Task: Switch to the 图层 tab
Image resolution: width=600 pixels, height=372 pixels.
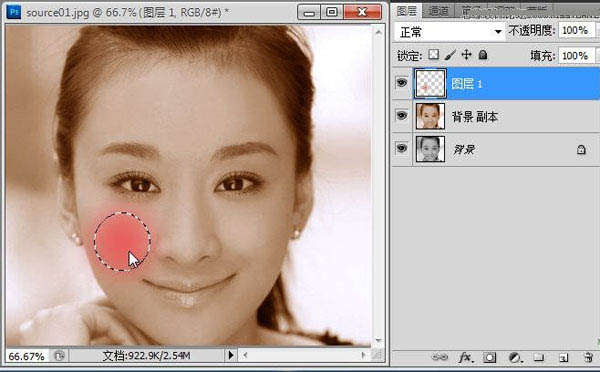Action: click(x=407, y=11)
